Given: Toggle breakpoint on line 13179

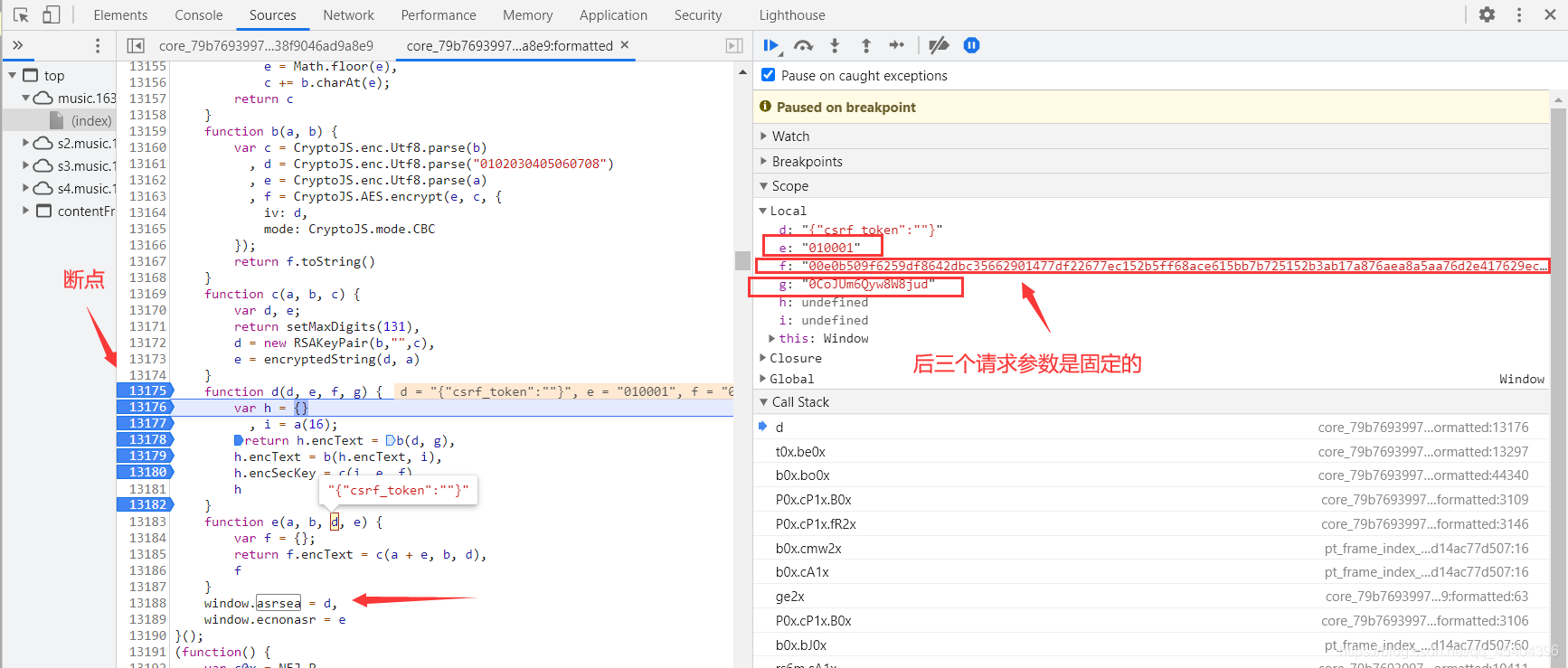Looking at the screenshot, I should click(x=145, y=456).
